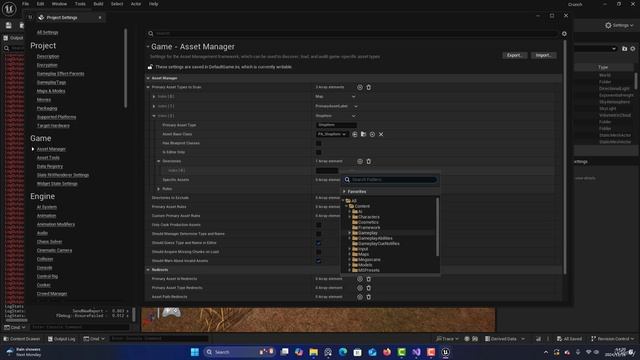Click the settings category list scrollbar
640x360 pixels.
click(125, 68)
